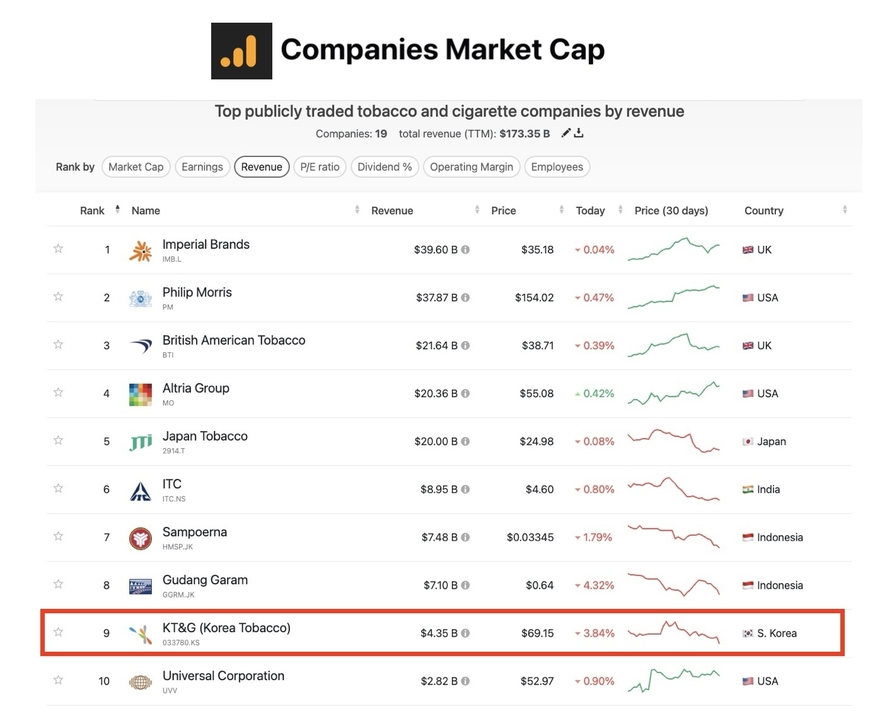Image resolution: width=875 pixels, height=716 pixels.
Task: Click info icon next to $39.60 B revenue
Action: pyautogui.click(x=465, y=249)
